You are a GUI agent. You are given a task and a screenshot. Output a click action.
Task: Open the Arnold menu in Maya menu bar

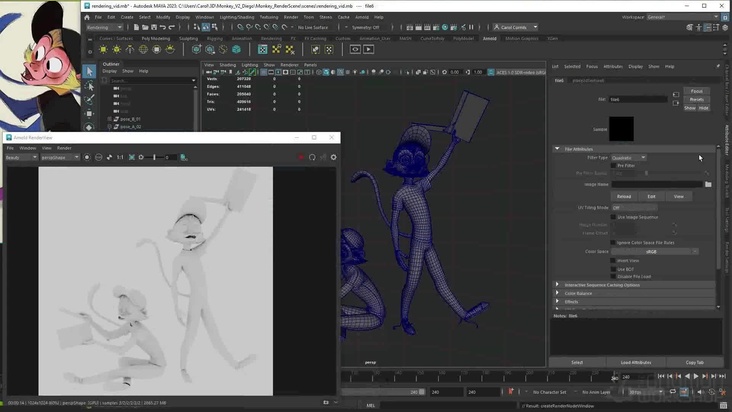pyautogui.click(x=362, y=17)
